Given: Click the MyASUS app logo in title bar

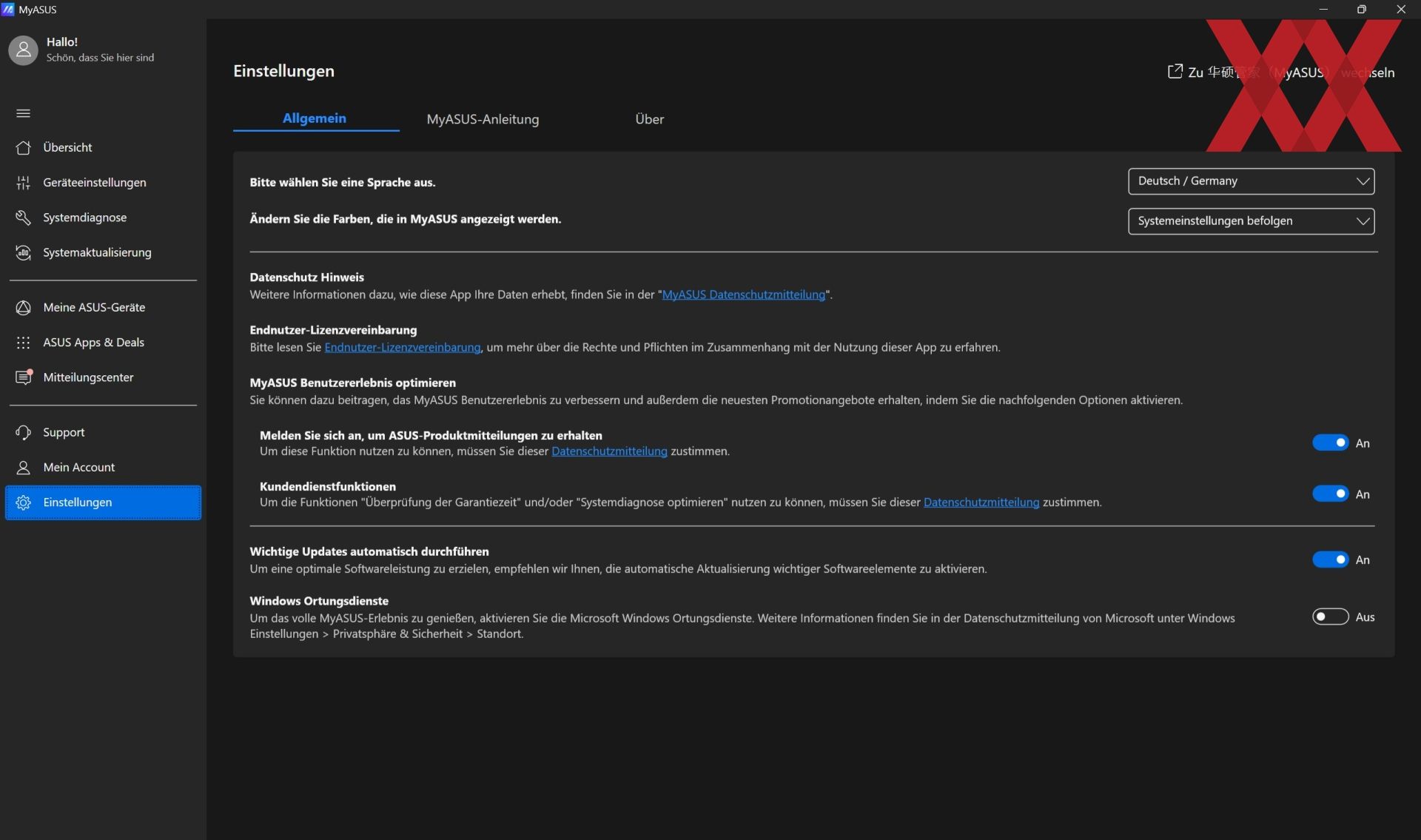Looking at the screenshot, I should click(x=8, y=9).
